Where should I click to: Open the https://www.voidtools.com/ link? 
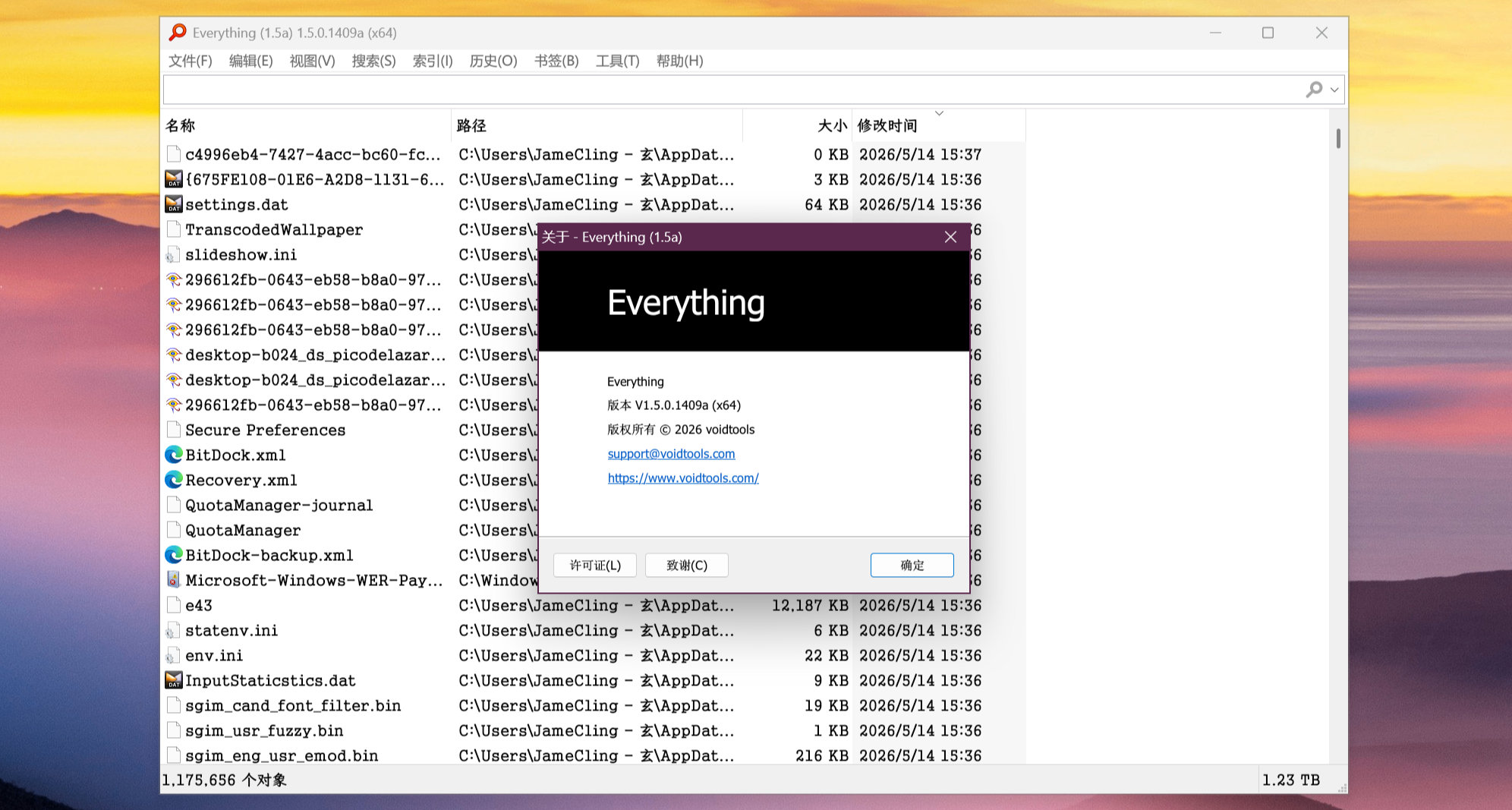683,478
